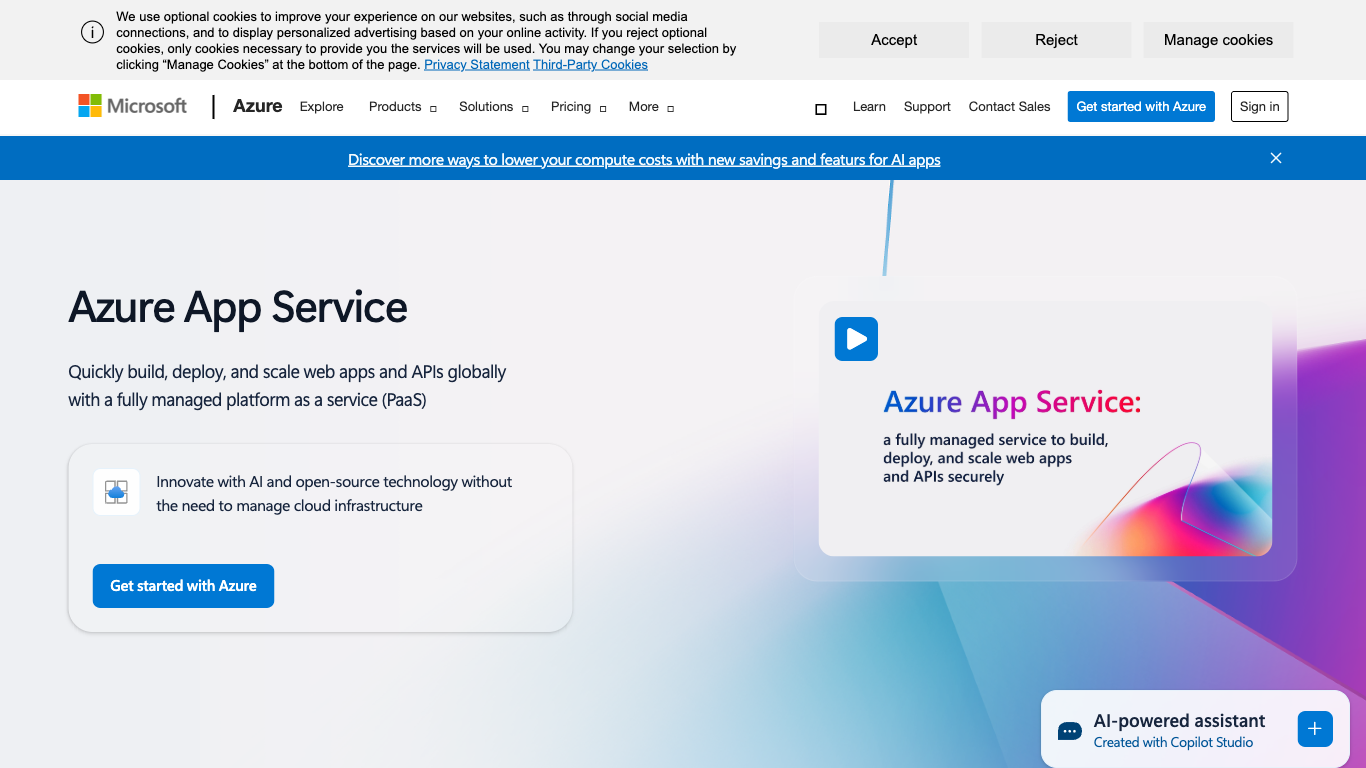Go to the Explore menu item
Viewport: 1366px width, 768px height.
pyautogui.click(x=322, y=107)
